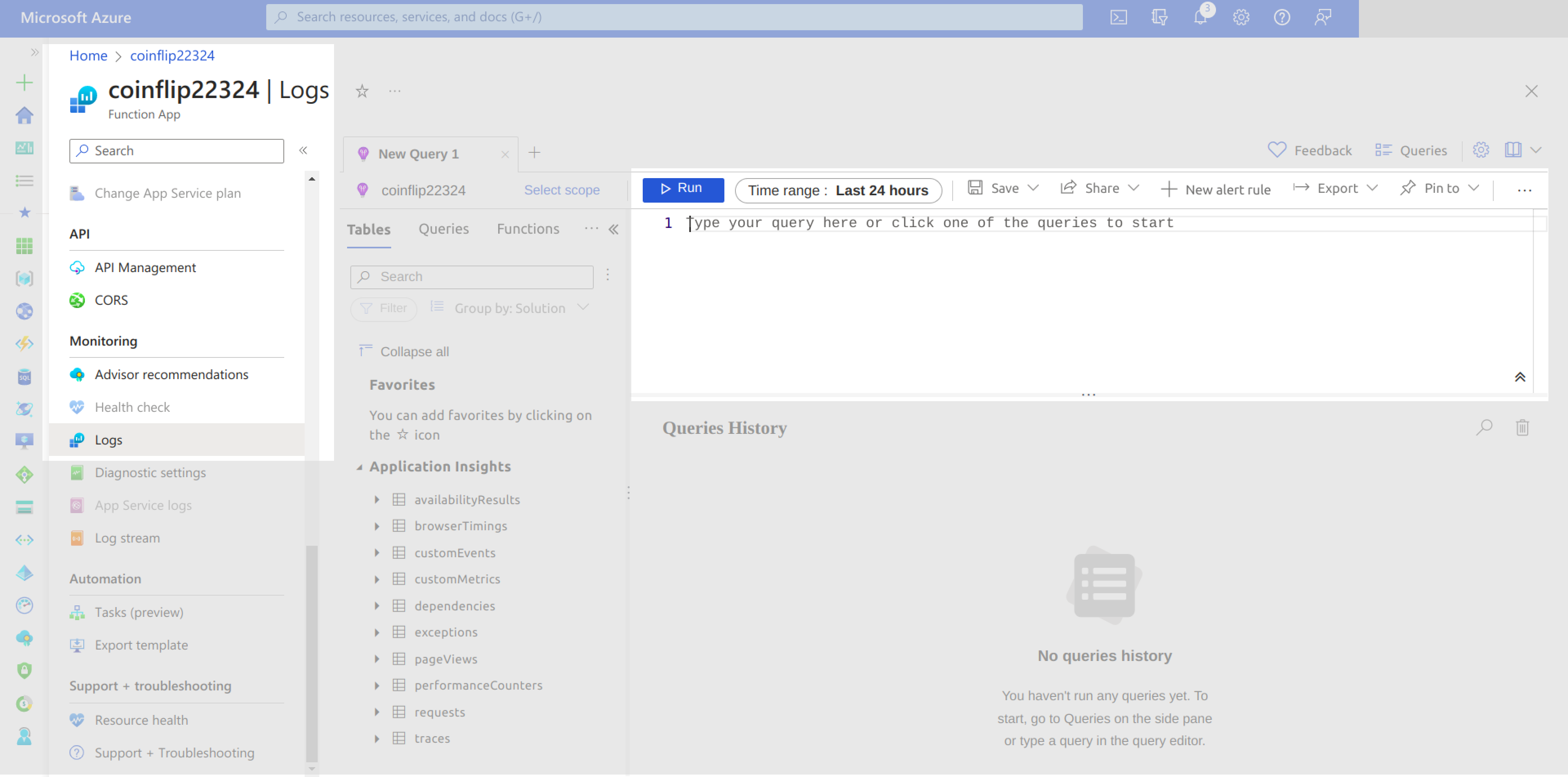Image resolution: width=1568 pixels, height=777 pixels.
Task: Open Group by: Solution dropdown
Action: [511, 308]
